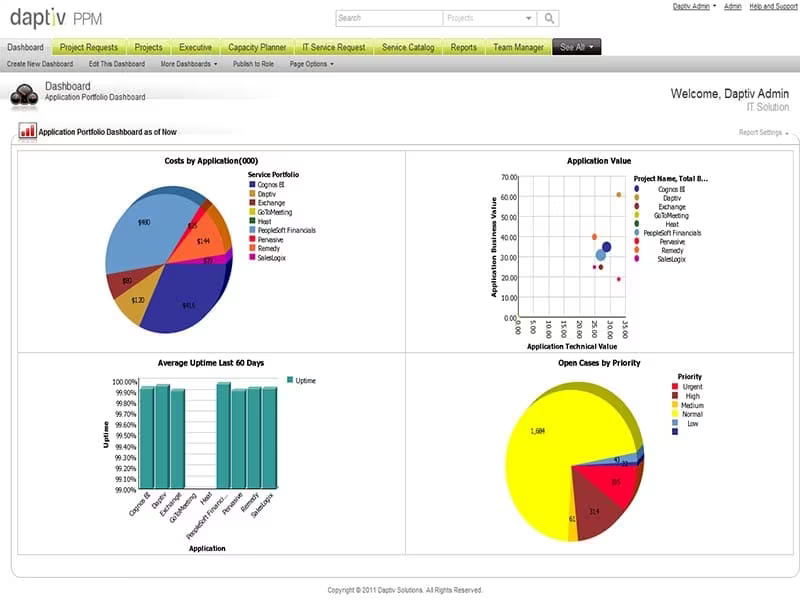Image resolution: width=800 pixels, height=600 pixels.
Task: Click the three-spheres Dashboard logo icon
Action: (24, 95)
